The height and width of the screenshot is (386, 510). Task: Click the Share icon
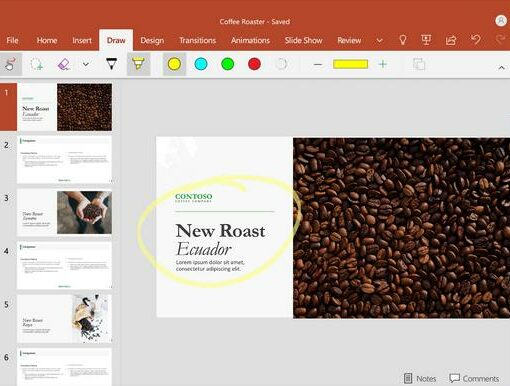(451, 40)
